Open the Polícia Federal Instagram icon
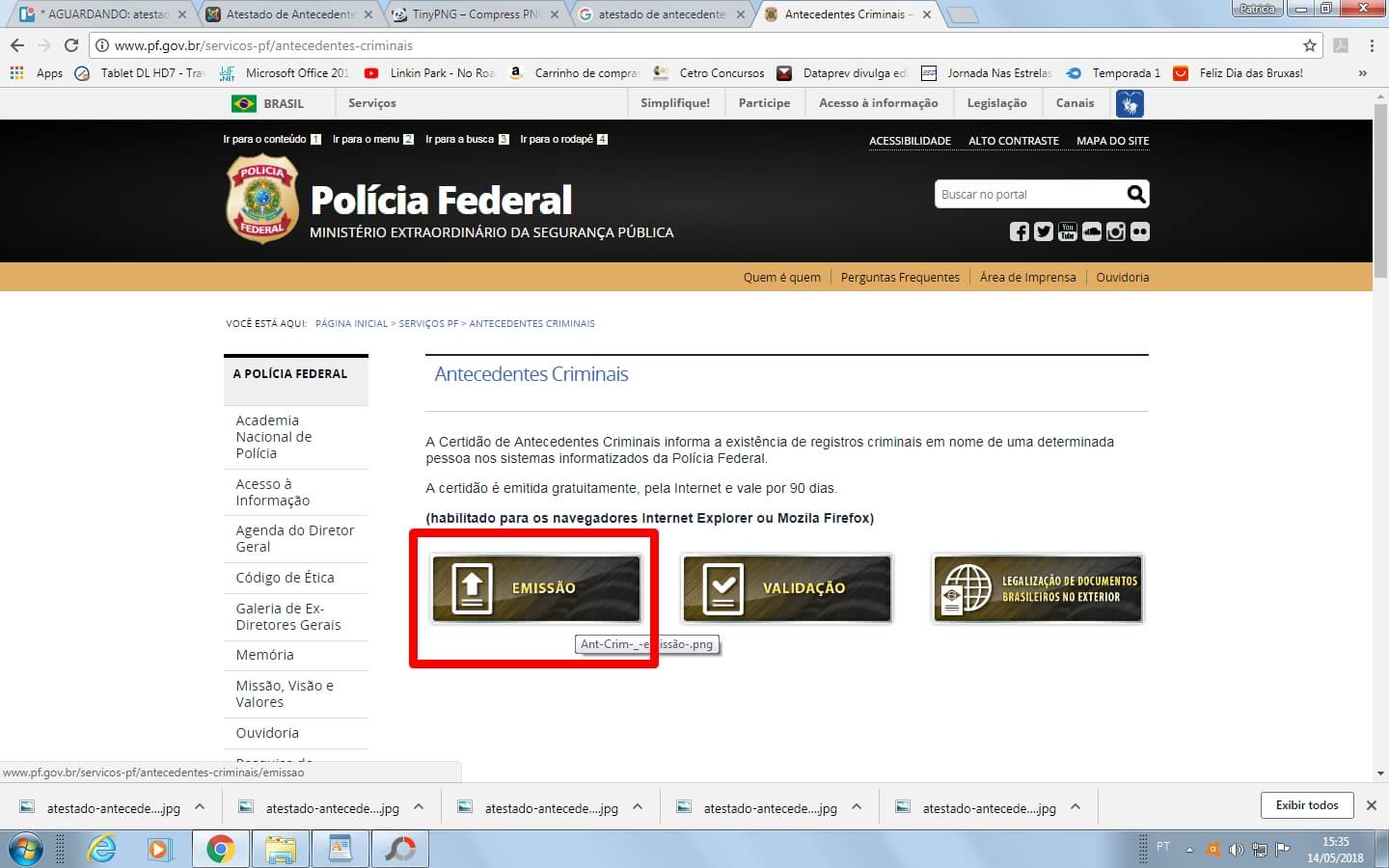 (1116, 231)
